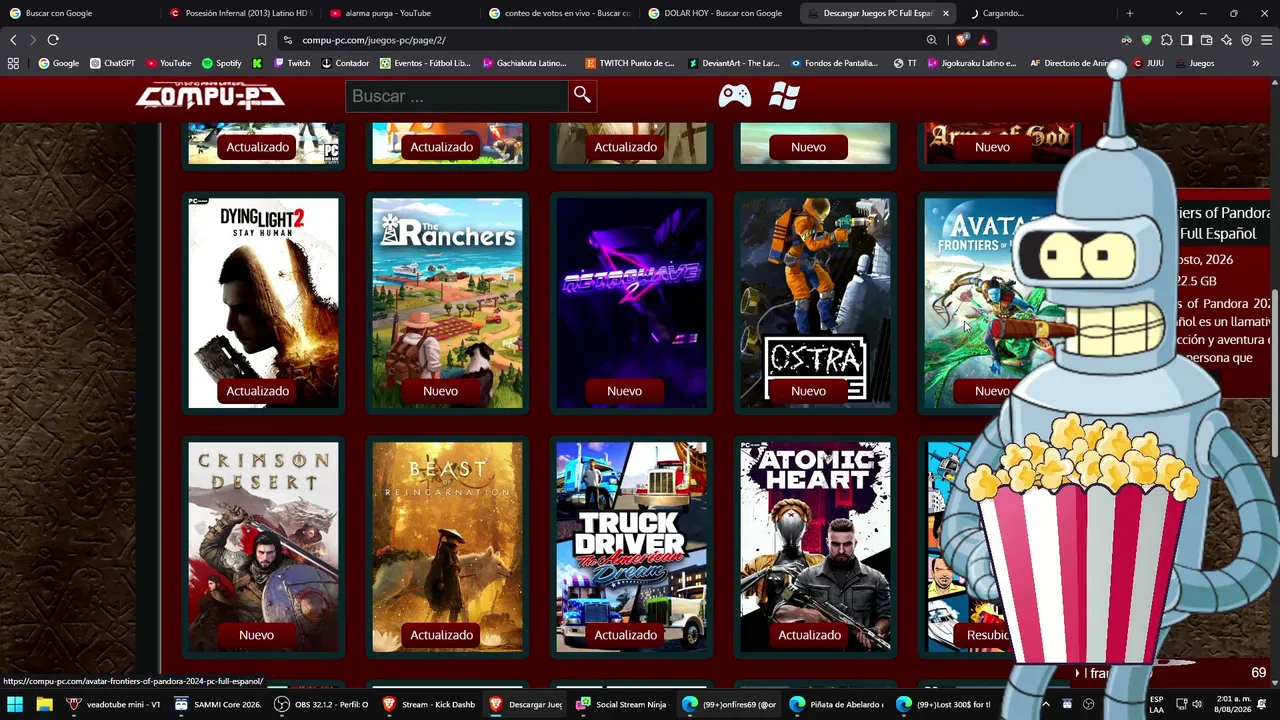Switch to the Posesión Infernal (2013) tab
The image size is (1280, 720).
coord(240,13)
